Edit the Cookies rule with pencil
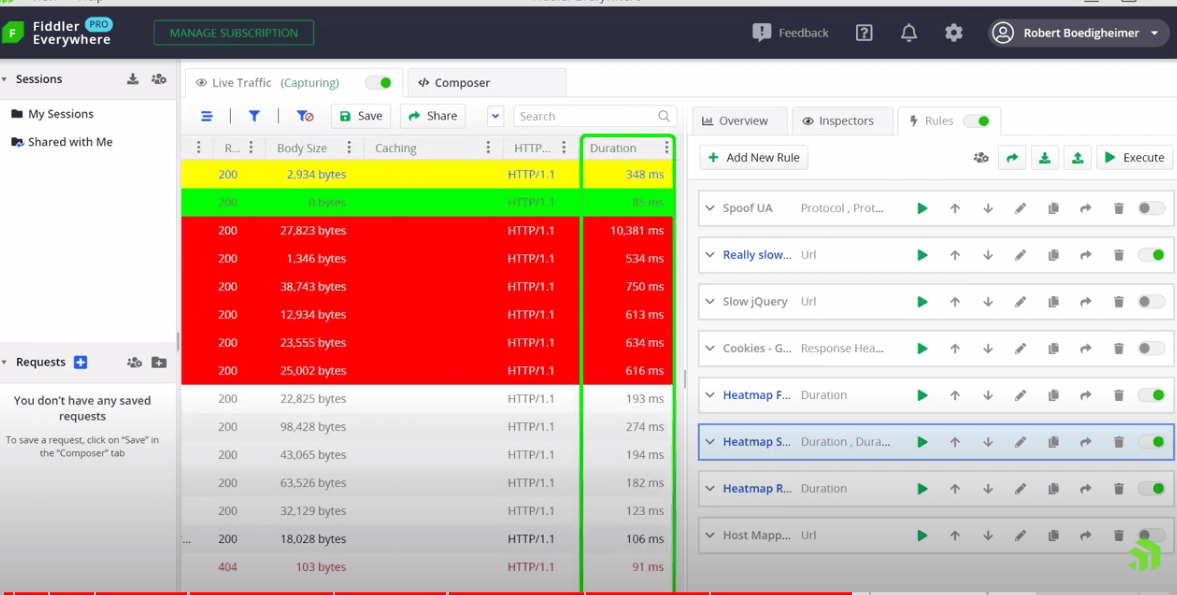The width and height of the screenshot is (1177, 595). pyautogui.click(x=1020, y=348)
